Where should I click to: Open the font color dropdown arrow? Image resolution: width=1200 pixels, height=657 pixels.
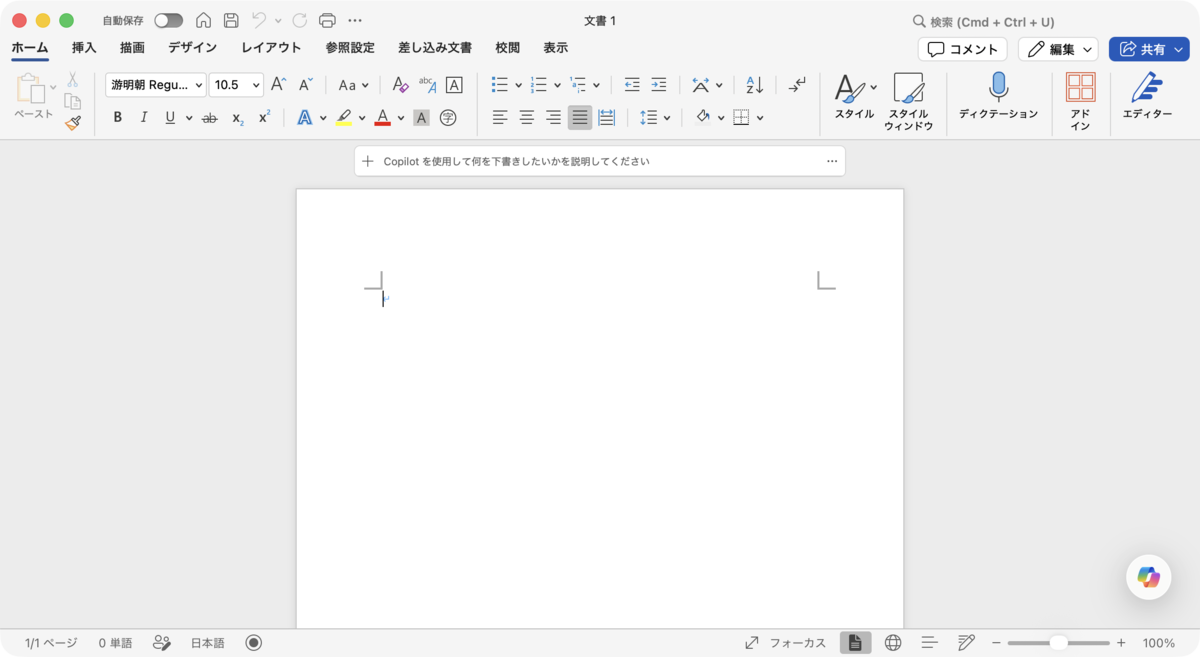point(401,118)
